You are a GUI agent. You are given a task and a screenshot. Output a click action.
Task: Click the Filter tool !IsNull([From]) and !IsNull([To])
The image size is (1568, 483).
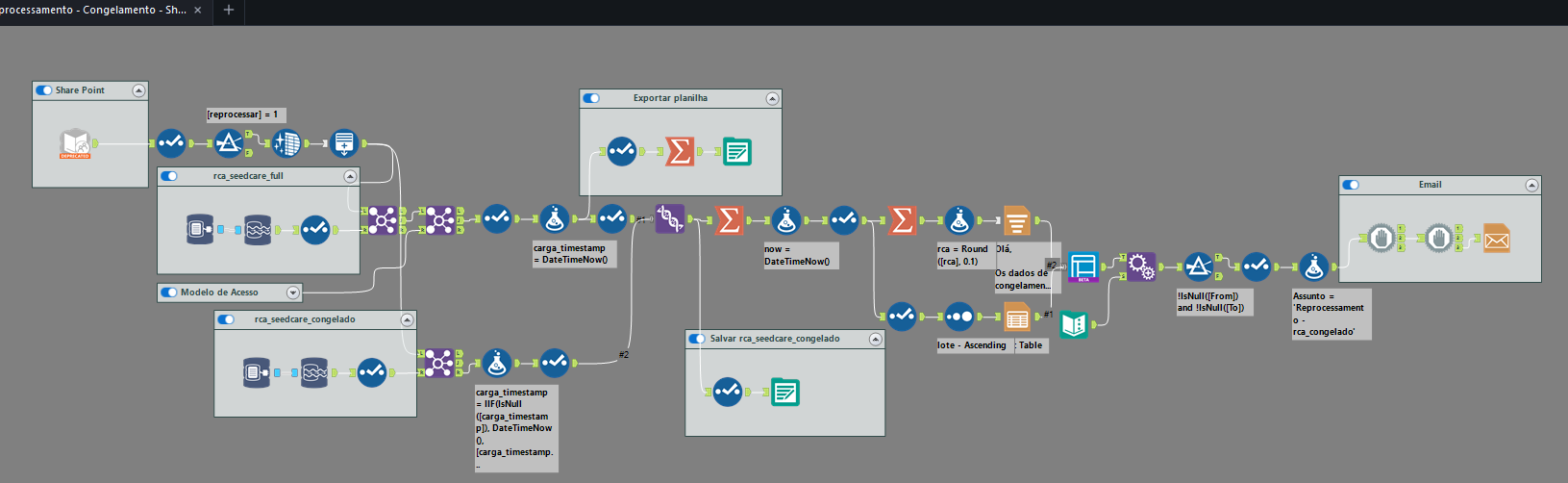point(1198,267)
